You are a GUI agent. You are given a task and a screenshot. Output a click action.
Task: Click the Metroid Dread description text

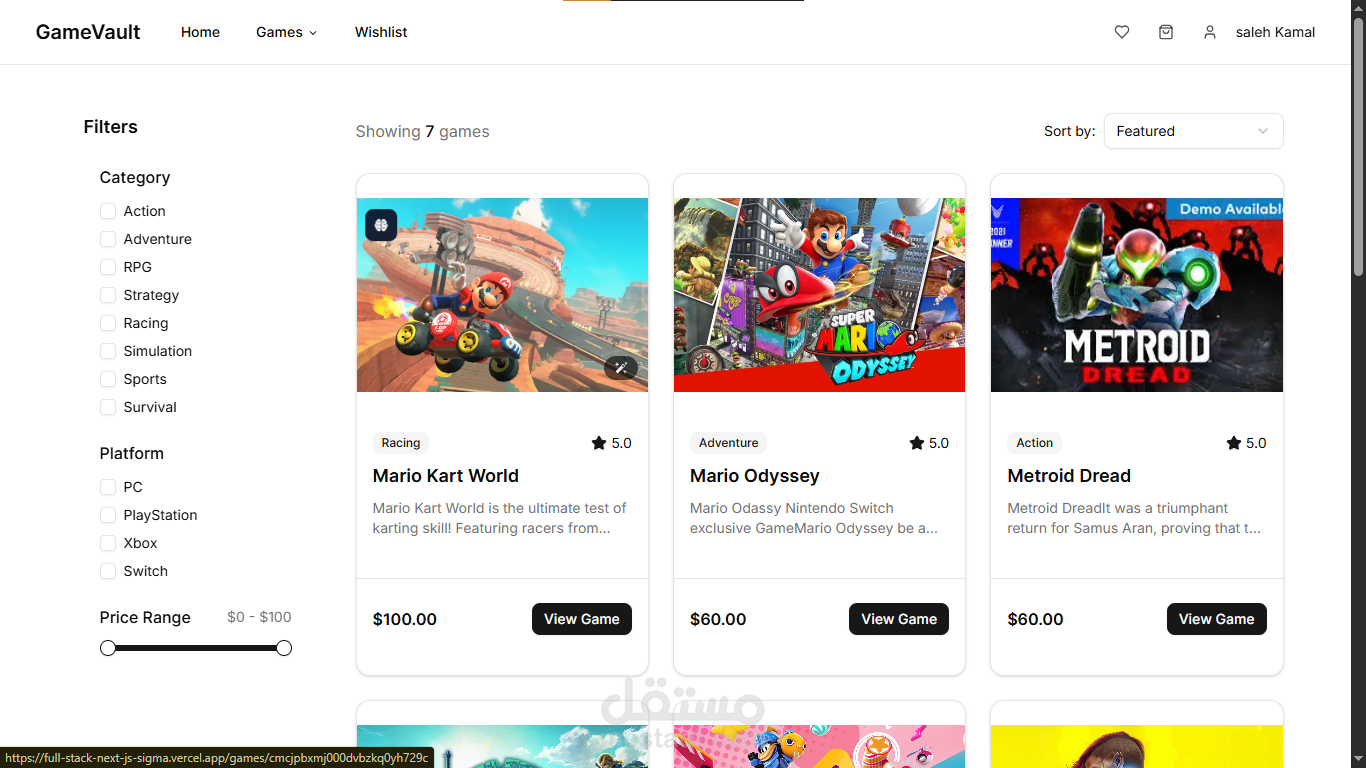[x=1134, y=518]
